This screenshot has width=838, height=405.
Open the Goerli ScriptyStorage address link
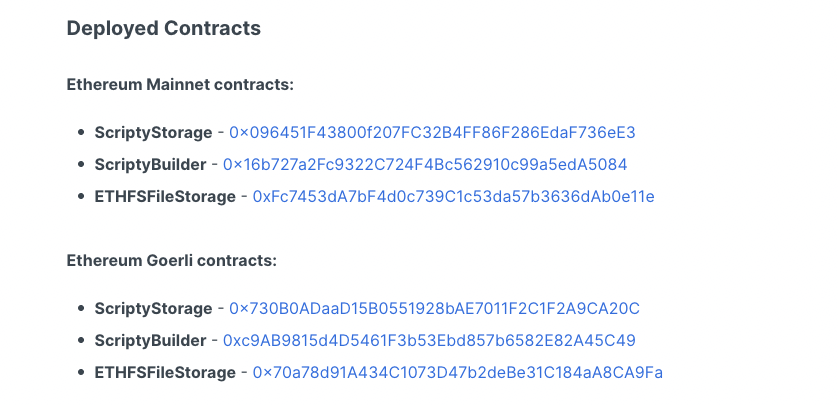tap(434, 308)
